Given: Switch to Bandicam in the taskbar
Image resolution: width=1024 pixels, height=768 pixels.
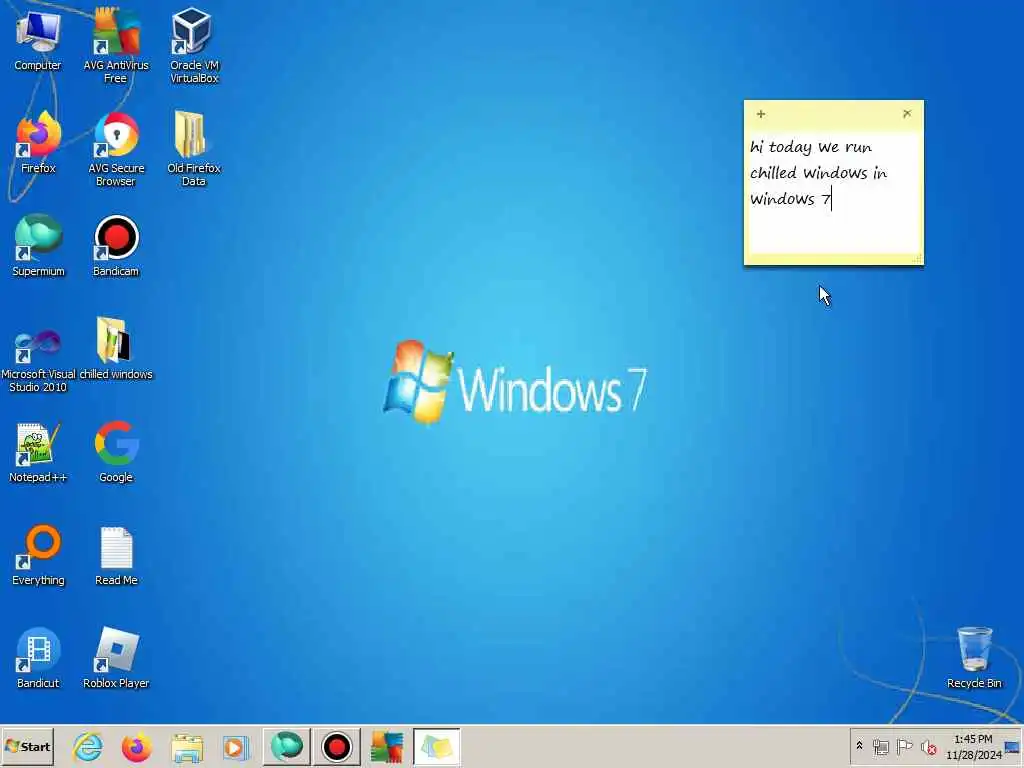Looking at the screenshot, I should 336,746.
